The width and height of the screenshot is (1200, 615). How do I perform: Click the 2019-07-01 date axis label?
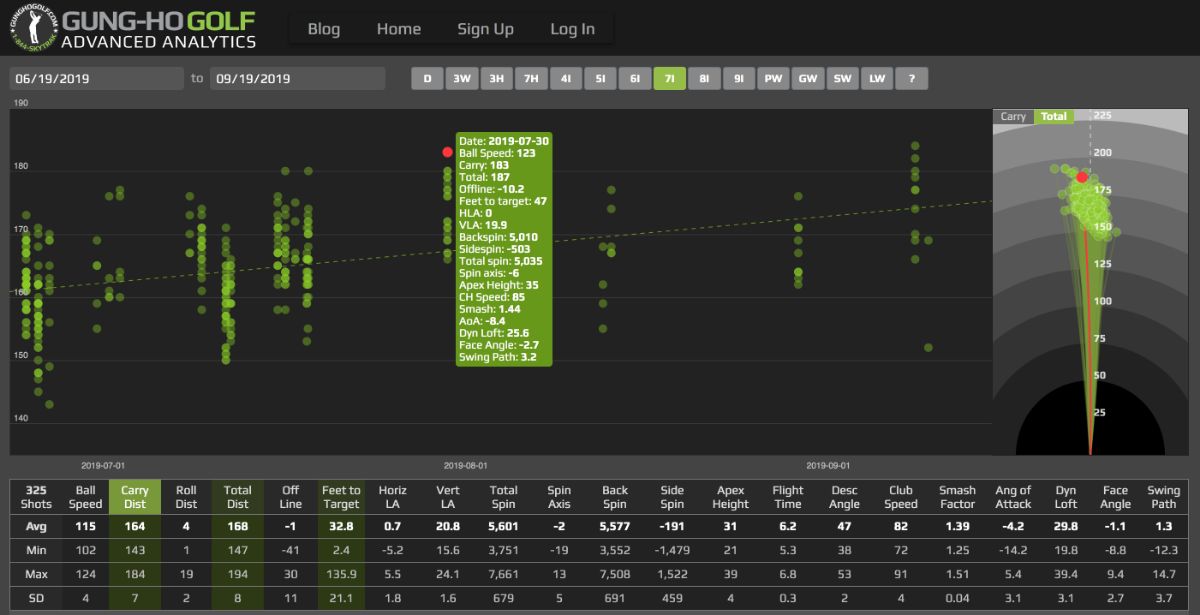[103, 465]
